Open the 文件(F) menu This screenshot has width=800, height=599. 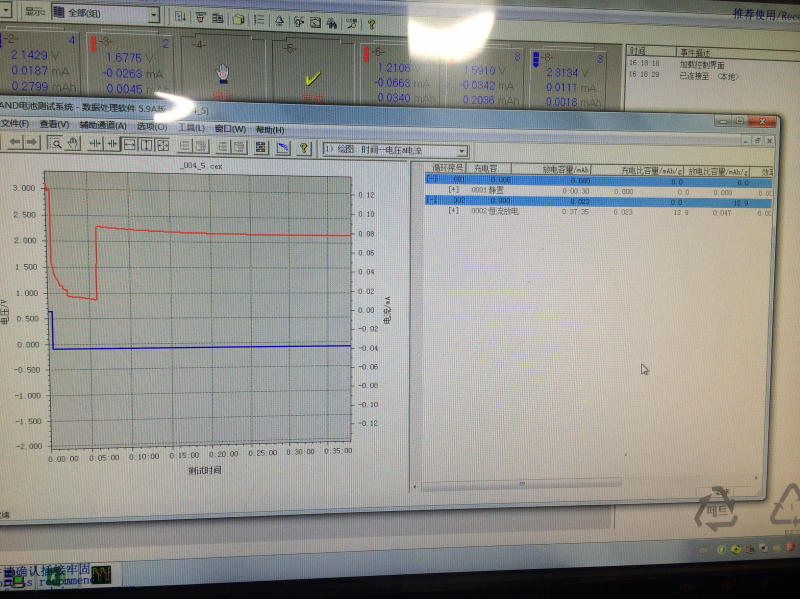15,123
